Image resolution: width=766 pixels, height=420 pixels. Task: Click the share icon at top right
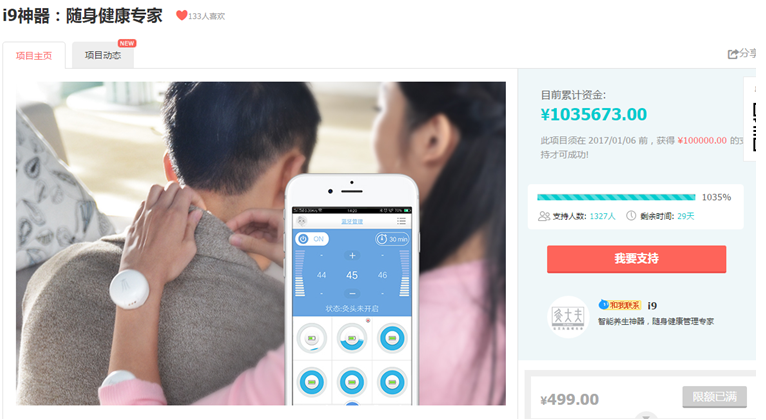[x=733, y=54]
